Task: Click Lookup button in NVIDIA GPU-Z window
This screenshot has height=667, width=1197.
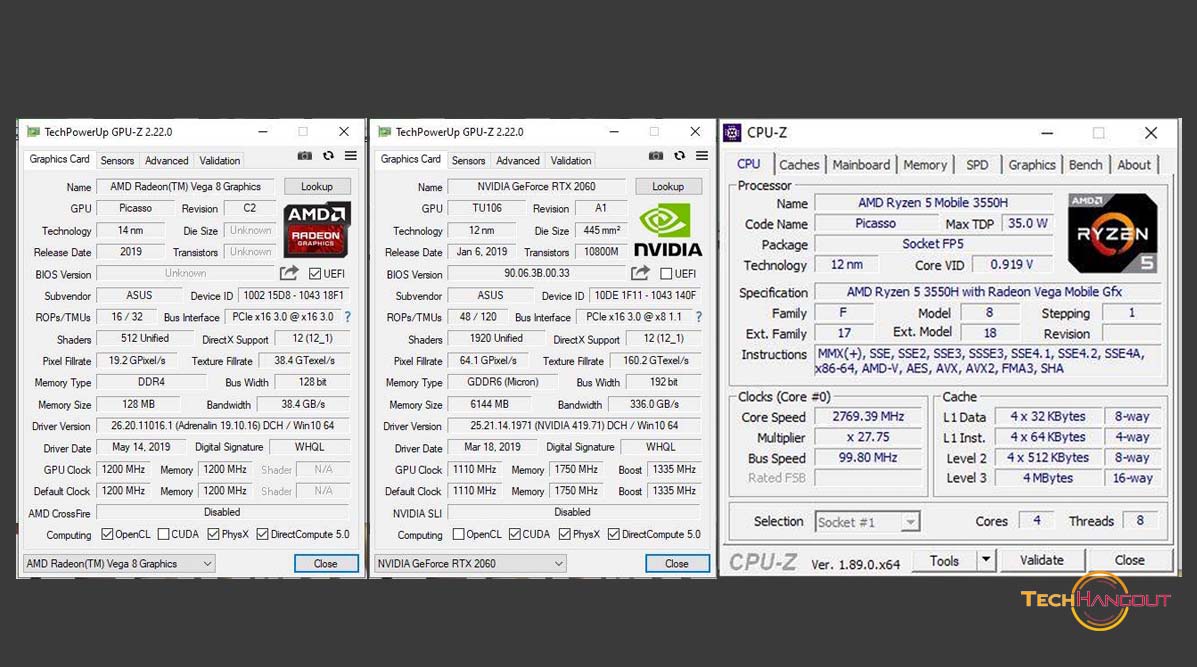Action: point(668,186)
